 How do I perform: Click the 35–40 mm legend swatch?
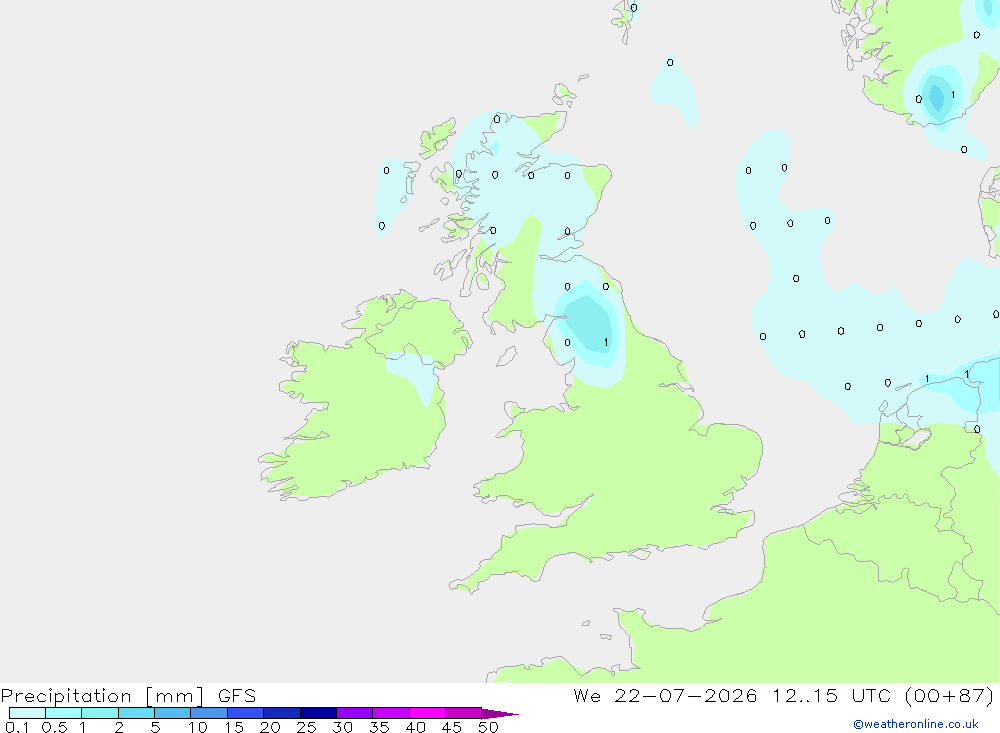point(391,713)
